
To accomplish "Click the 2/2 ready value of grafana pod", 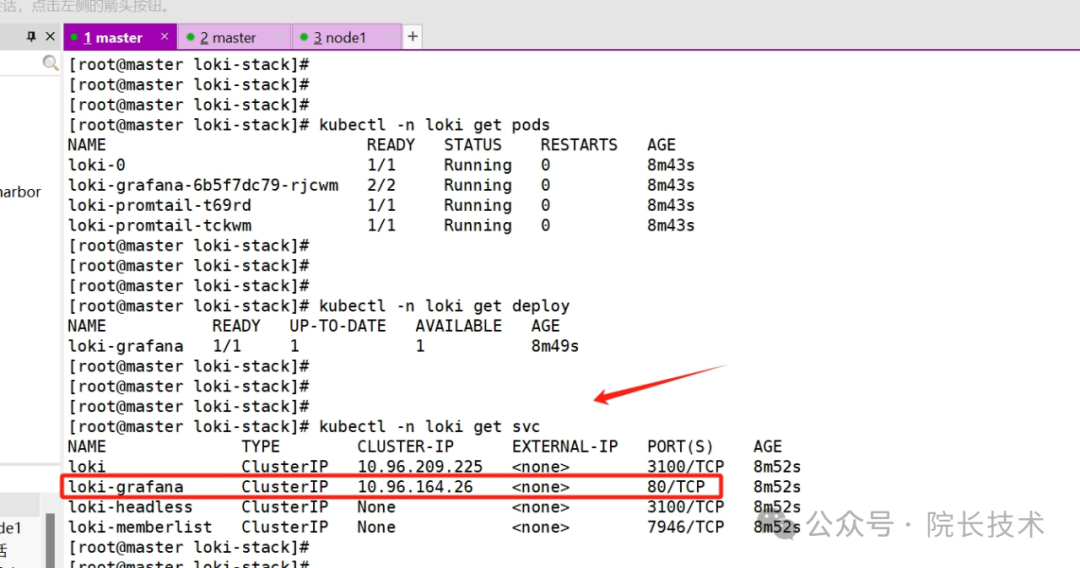I will click(x=382, y=185).
